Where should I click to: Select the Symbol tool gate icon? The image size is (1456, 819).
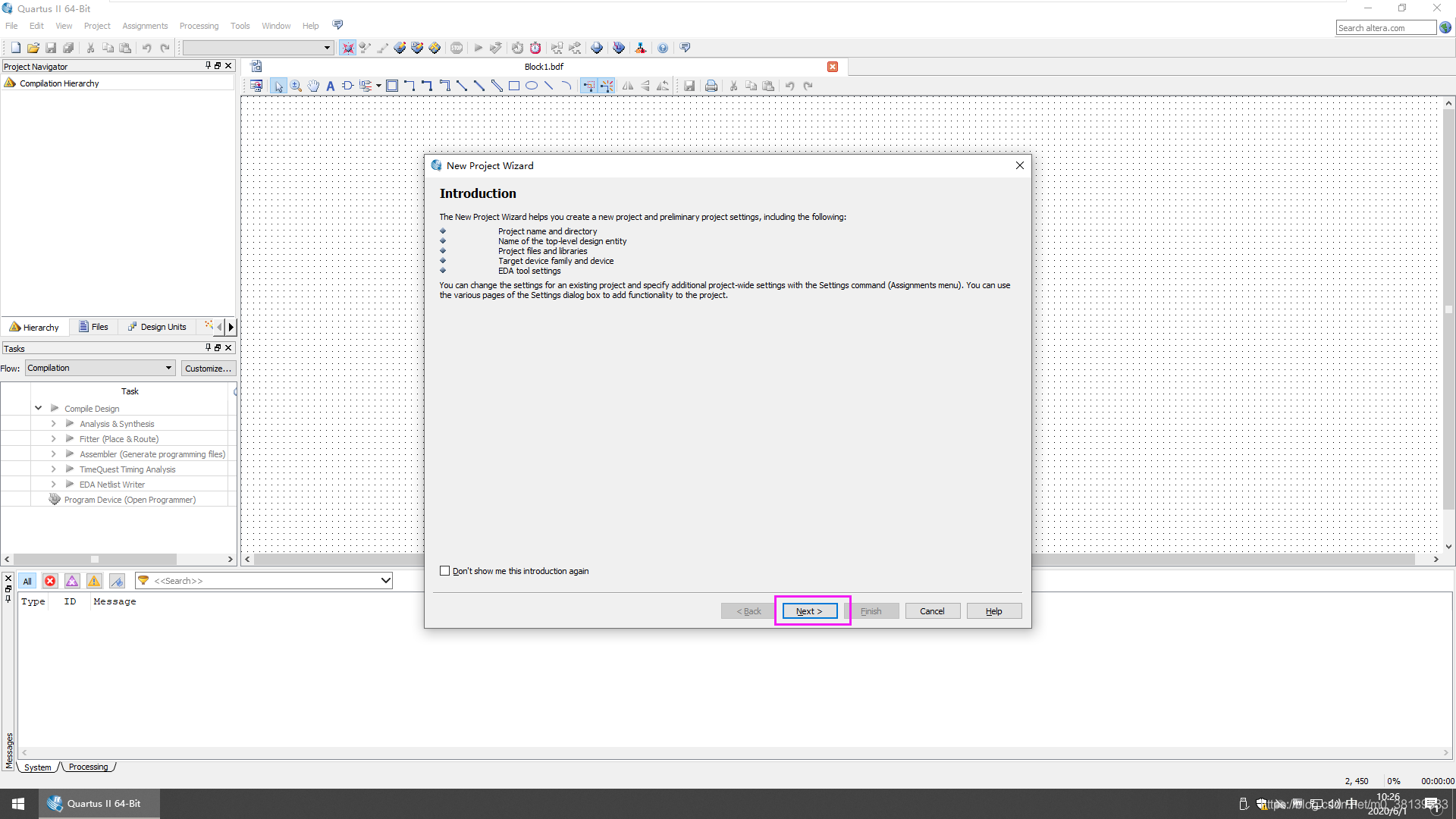(348, 86)
